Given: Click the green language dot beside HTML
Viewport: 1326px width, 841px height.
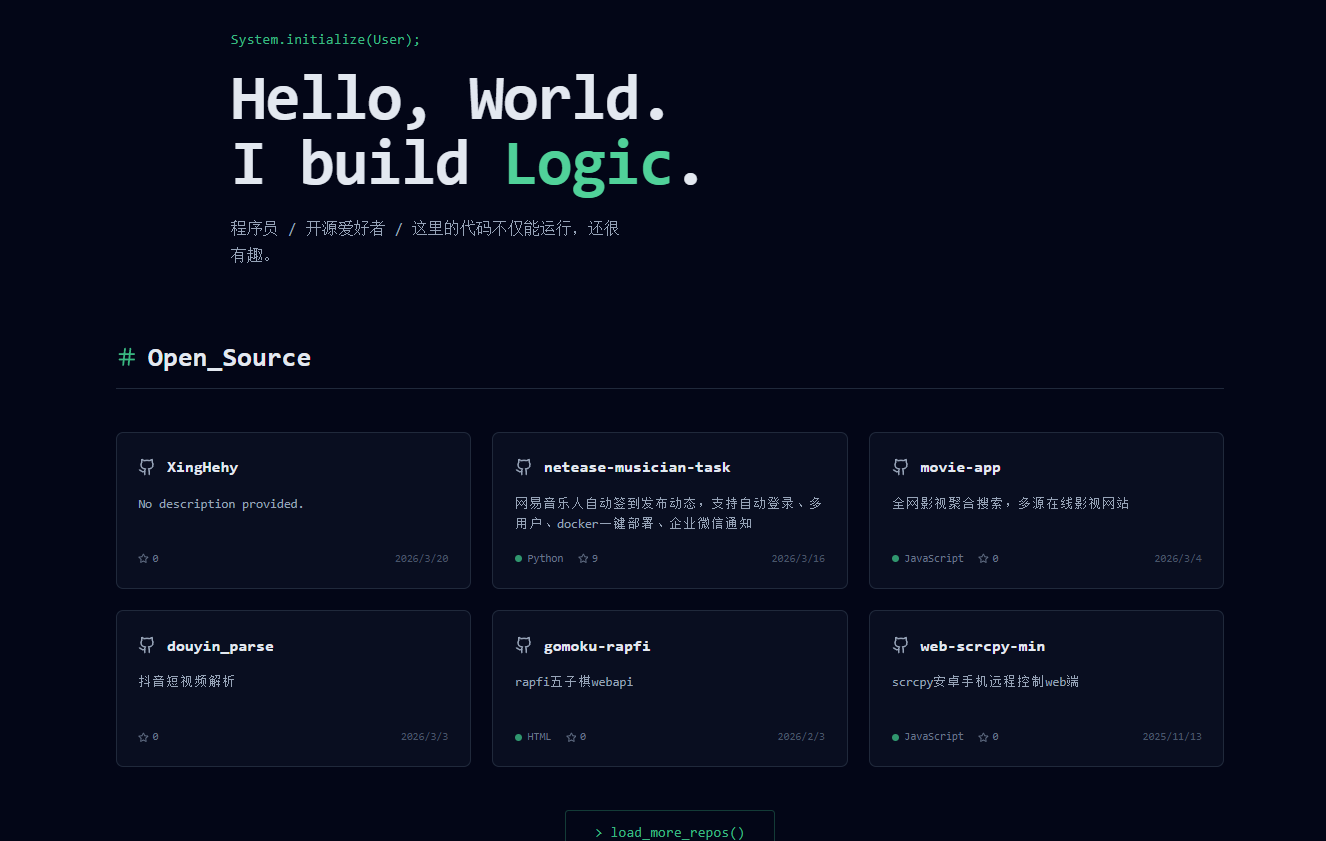Looking at the screenshot, I should pos(518,737).
